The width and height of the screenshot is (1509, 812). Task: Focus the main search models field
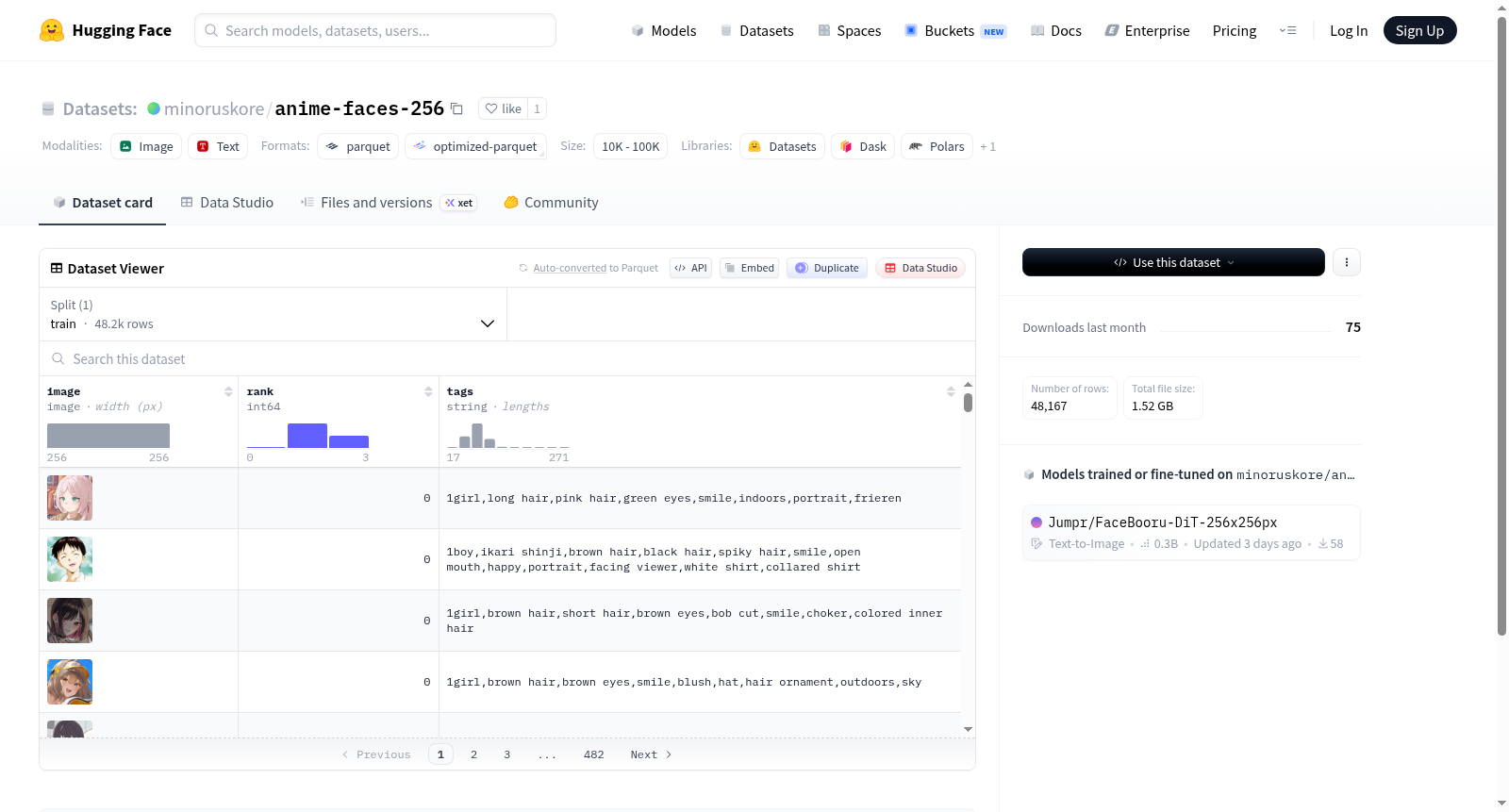(375, 30)
